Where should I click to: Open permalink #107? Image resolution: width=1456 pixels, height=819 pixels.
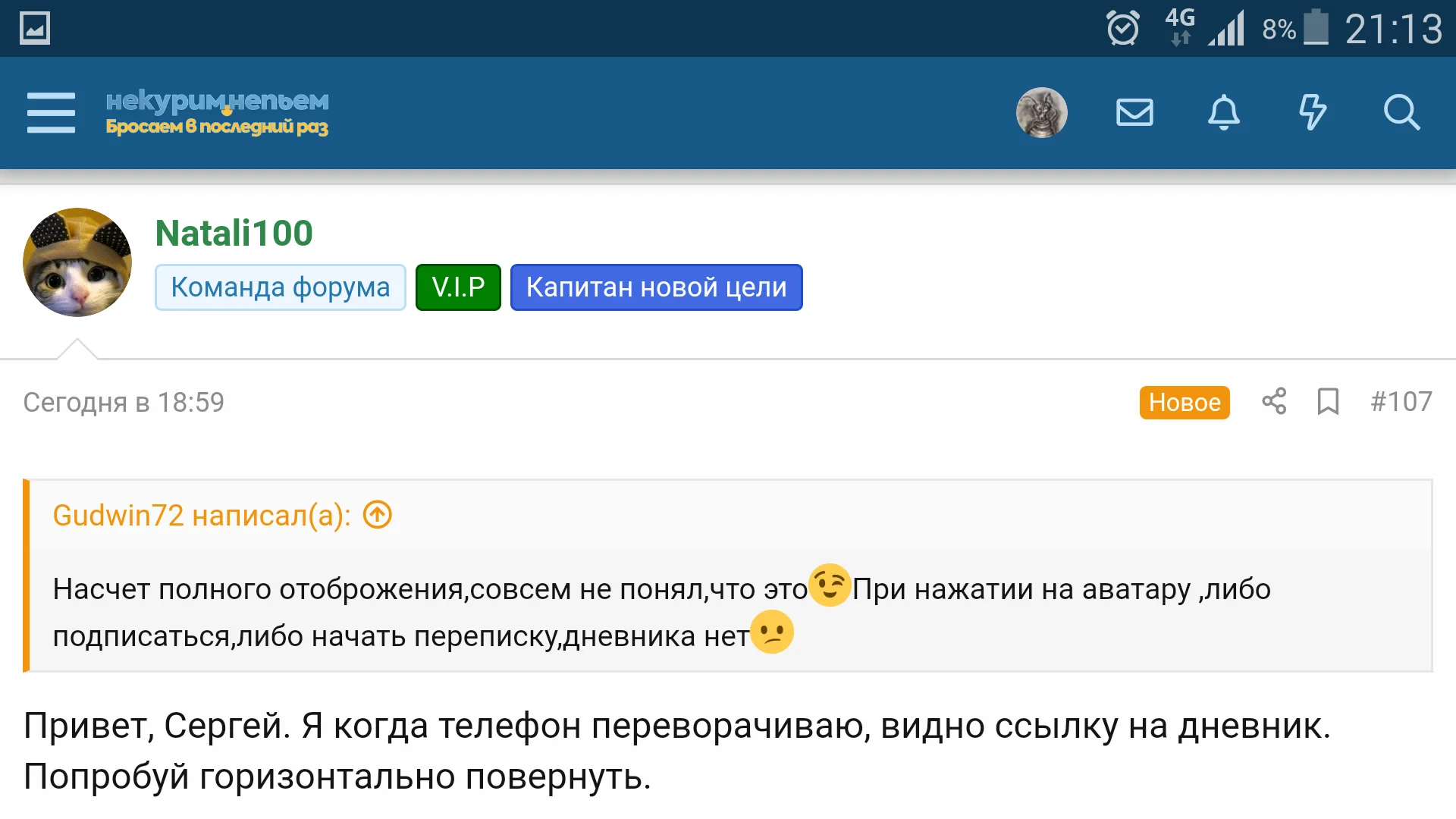[1402, 402]
